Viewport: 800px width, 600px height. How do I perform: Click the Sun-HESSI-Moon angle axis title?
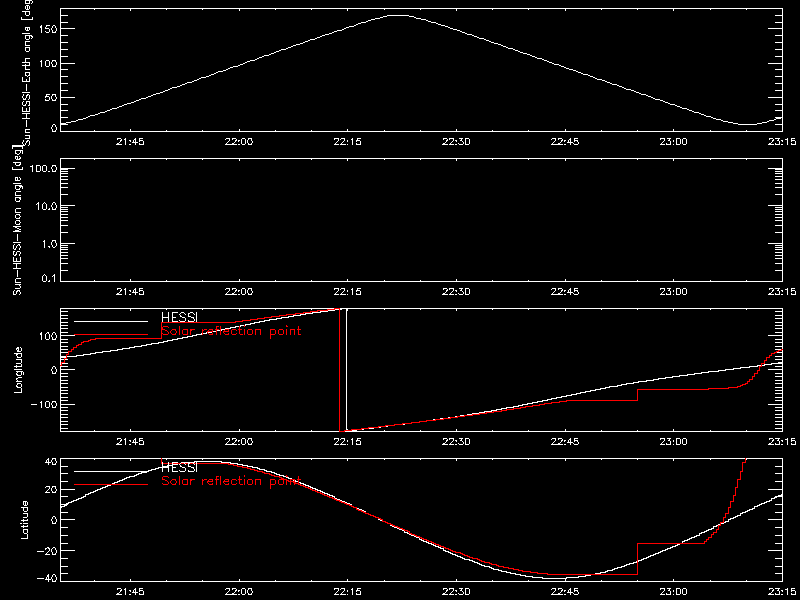tap(18, 220)
